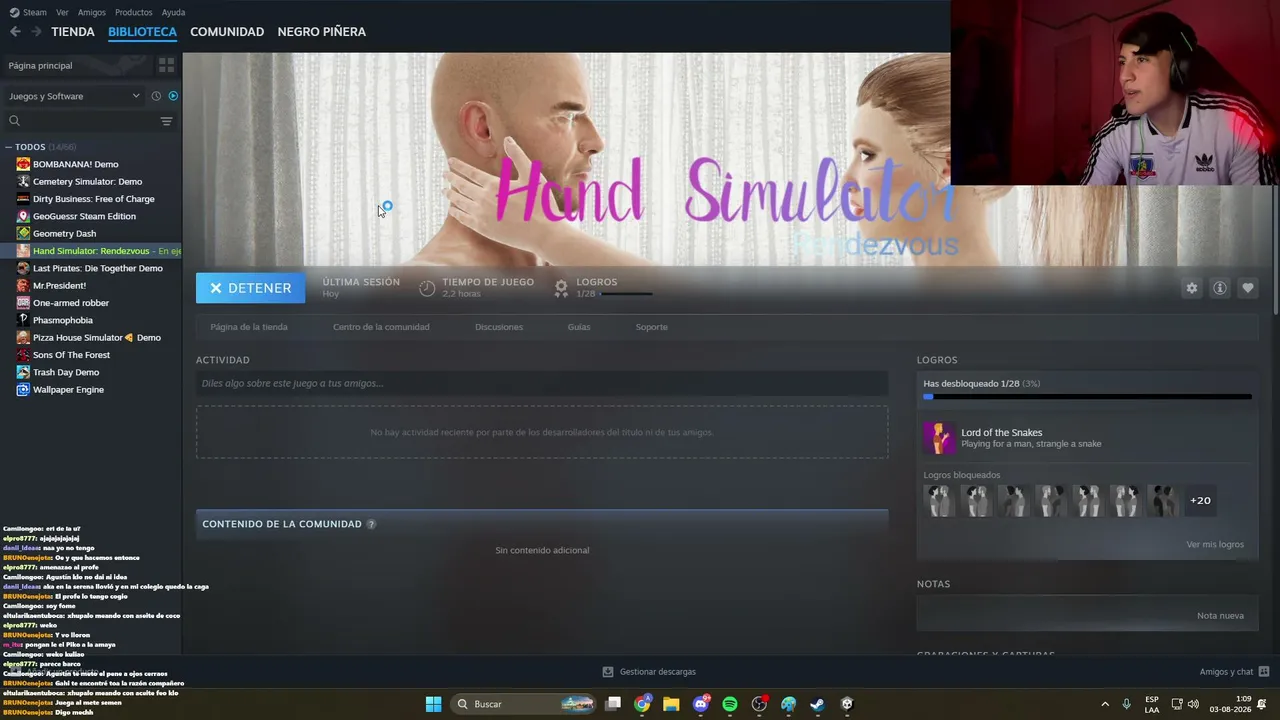Viewport: 1280px width, 720px height.
Task: Show game info icon
Action: (1219, 288)
